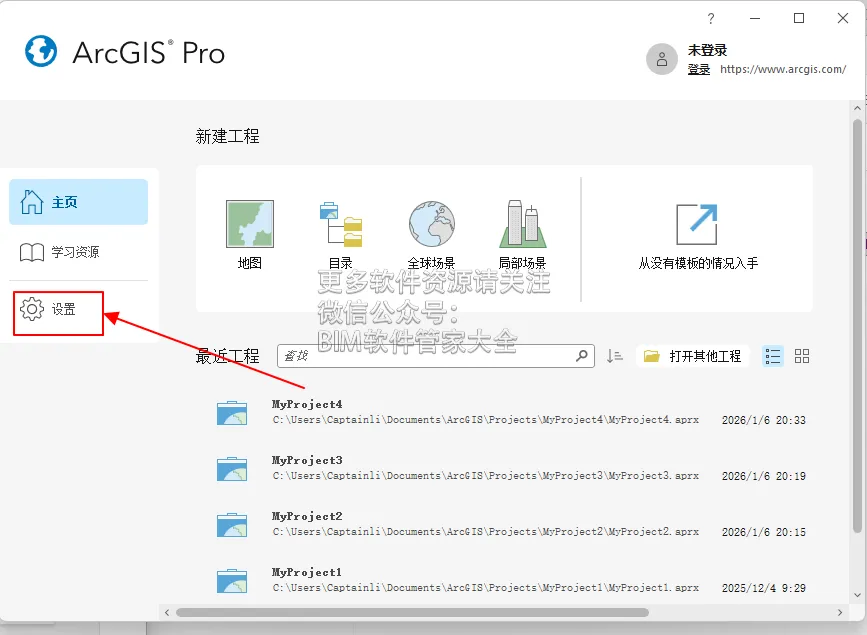The height and width of the screenshot is (635, 867).
Task: Click the Sign in (登录) link
Action: (699, 69)
